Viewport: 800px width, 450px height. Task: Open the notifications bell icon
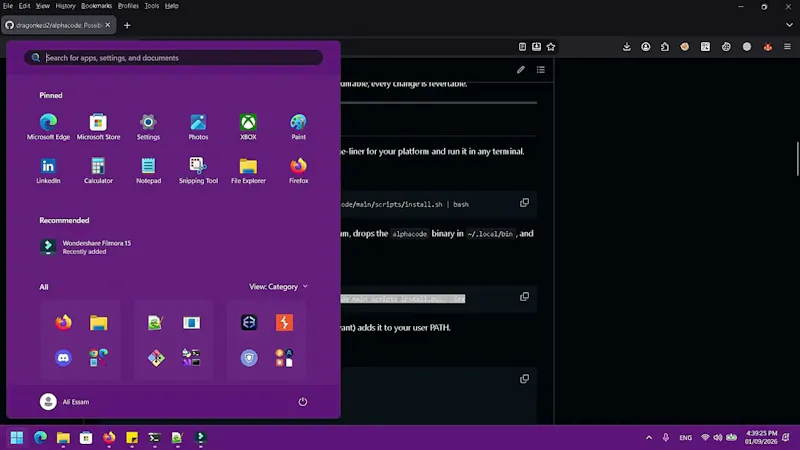(786, 438)
